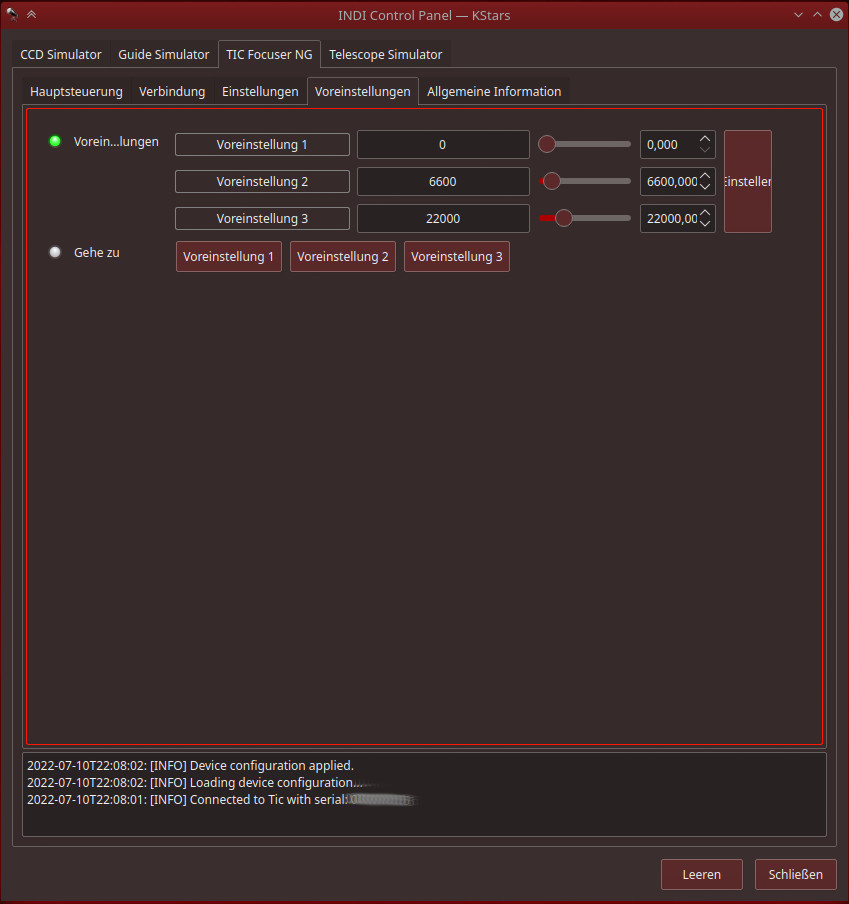This screenshot has width=849, height=904.
Task: Click the Gehe zu Voreinstellung 1 button
Action: click(229, 256)
